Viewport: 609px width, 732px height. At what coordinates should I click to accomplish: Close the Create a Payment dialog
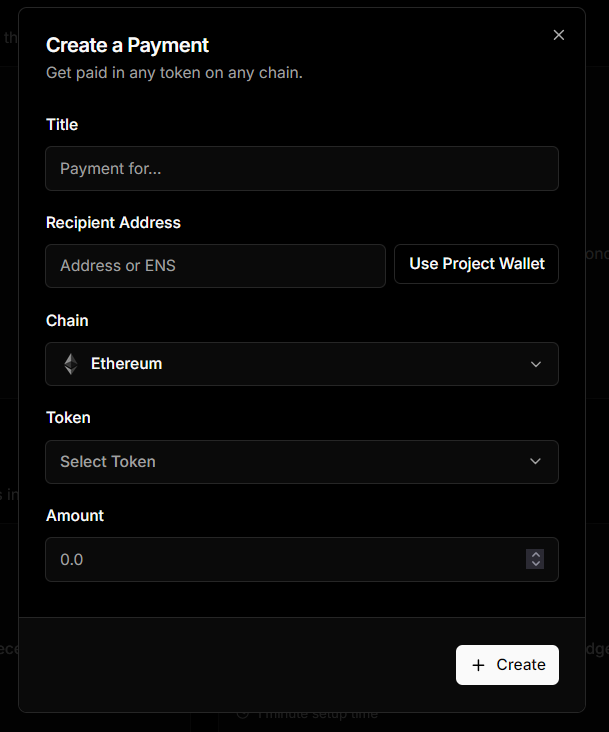point(559,35)
